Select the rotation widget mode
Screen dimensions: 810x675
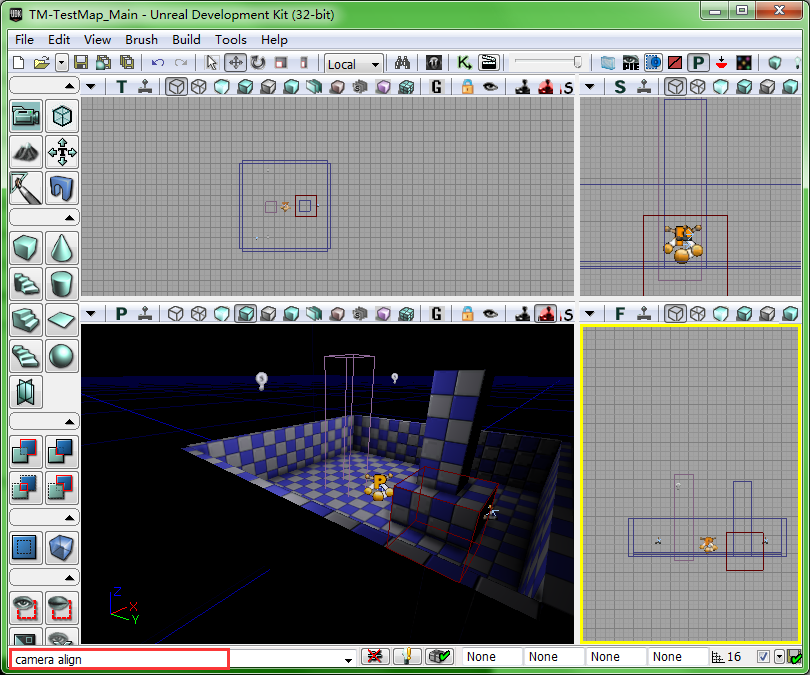(x=258, y=63)
